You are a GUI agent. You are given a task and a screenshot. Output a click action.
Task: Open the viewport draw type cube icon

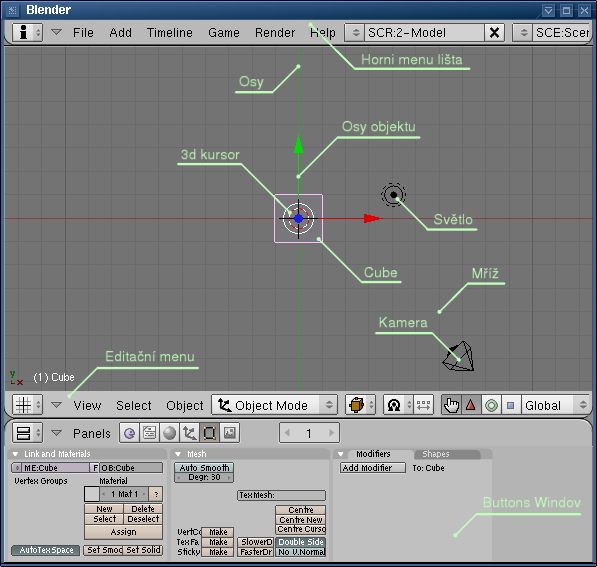(360, 405)
